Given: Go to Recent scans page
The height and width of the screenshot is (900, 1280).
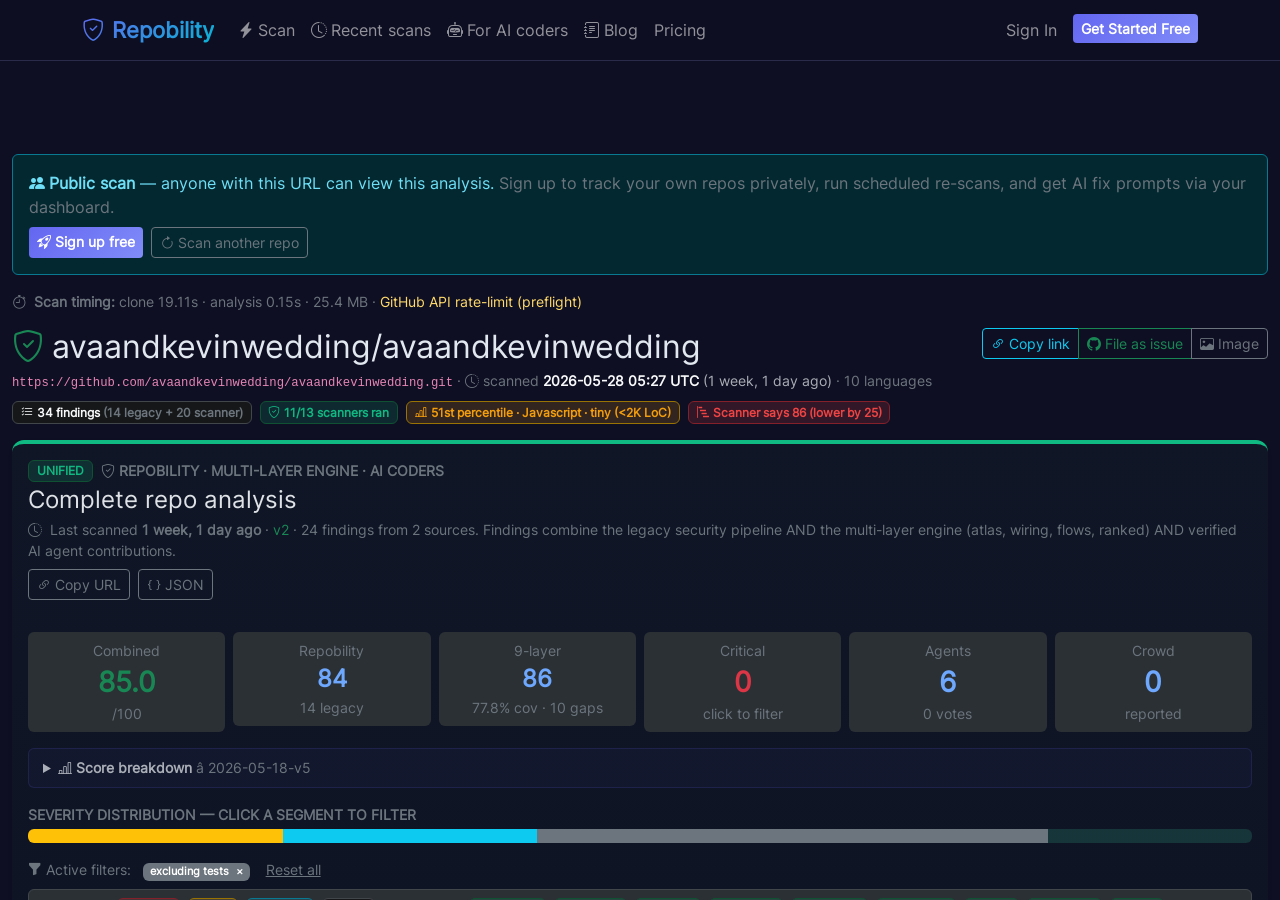Looking at the screenshot, I should click(371, 30).
